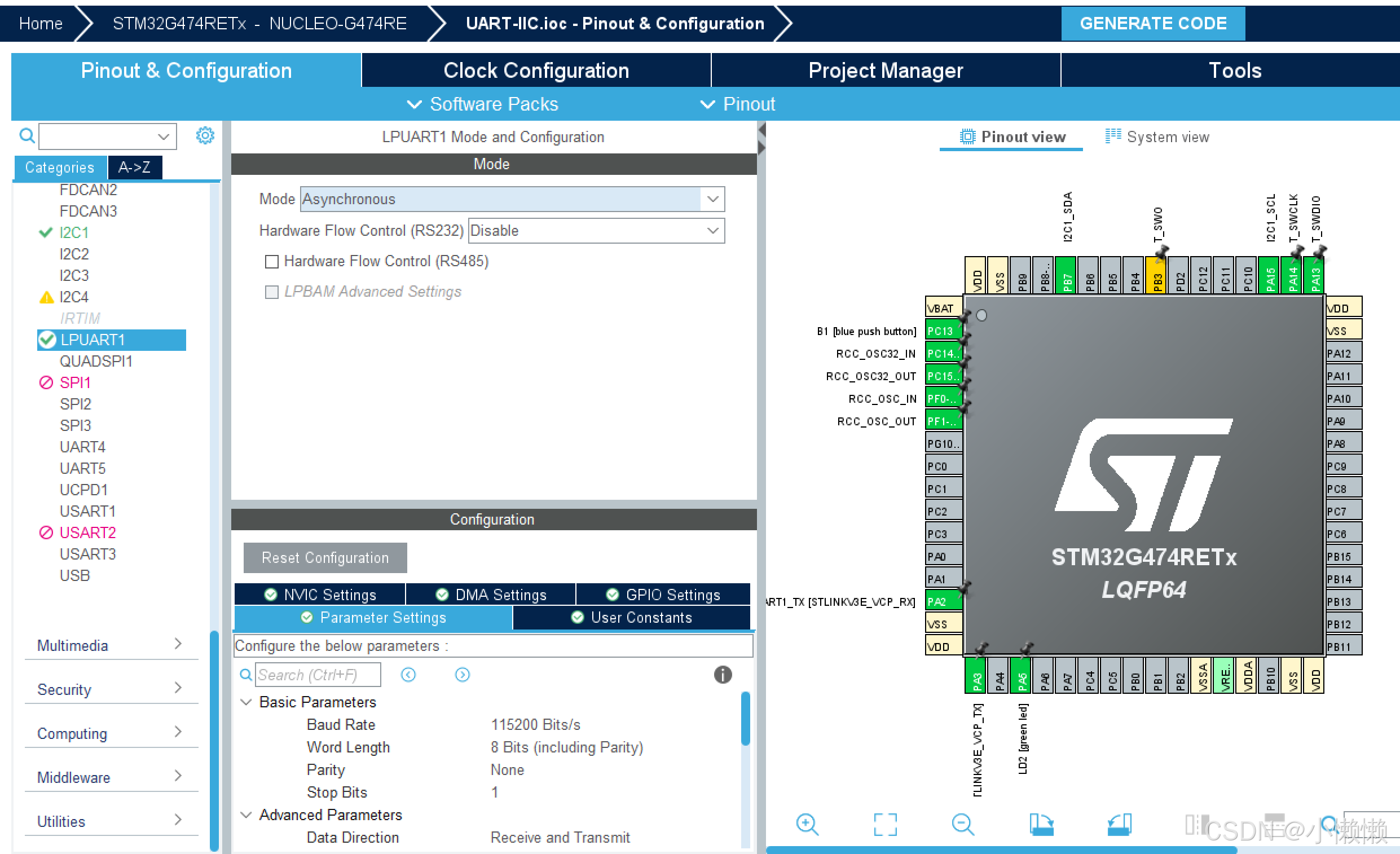Open the gear settings icon in sidebar
1400x854 pixels.
click(205, 136)
